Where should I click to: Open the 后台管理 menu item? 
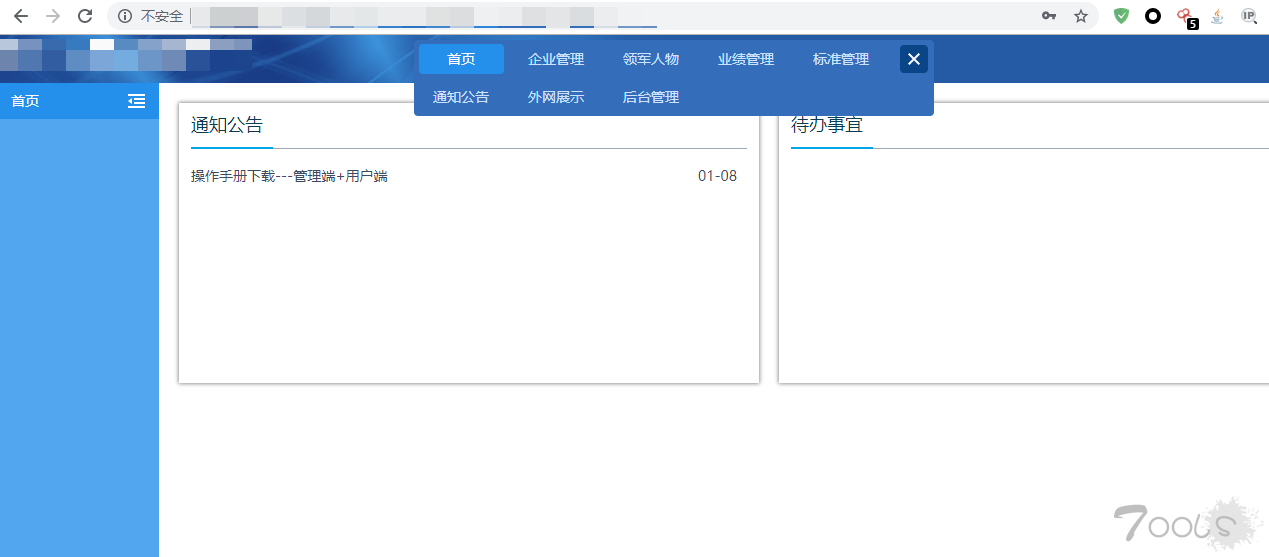coord(651,97)
